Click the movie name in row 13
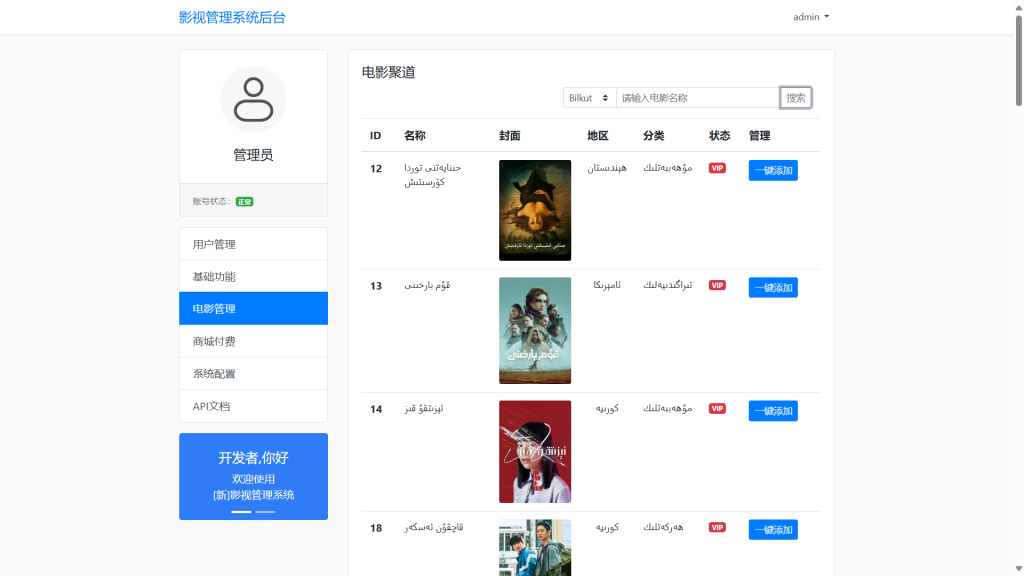 427,285
